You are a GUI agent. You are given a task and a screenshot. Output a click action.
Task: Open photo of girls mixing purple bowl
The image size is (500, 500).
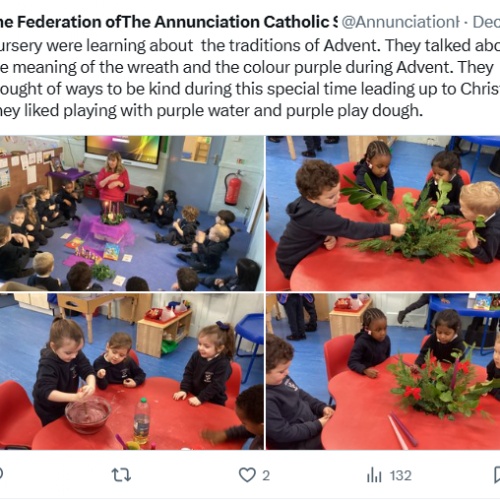pos(132,371)
